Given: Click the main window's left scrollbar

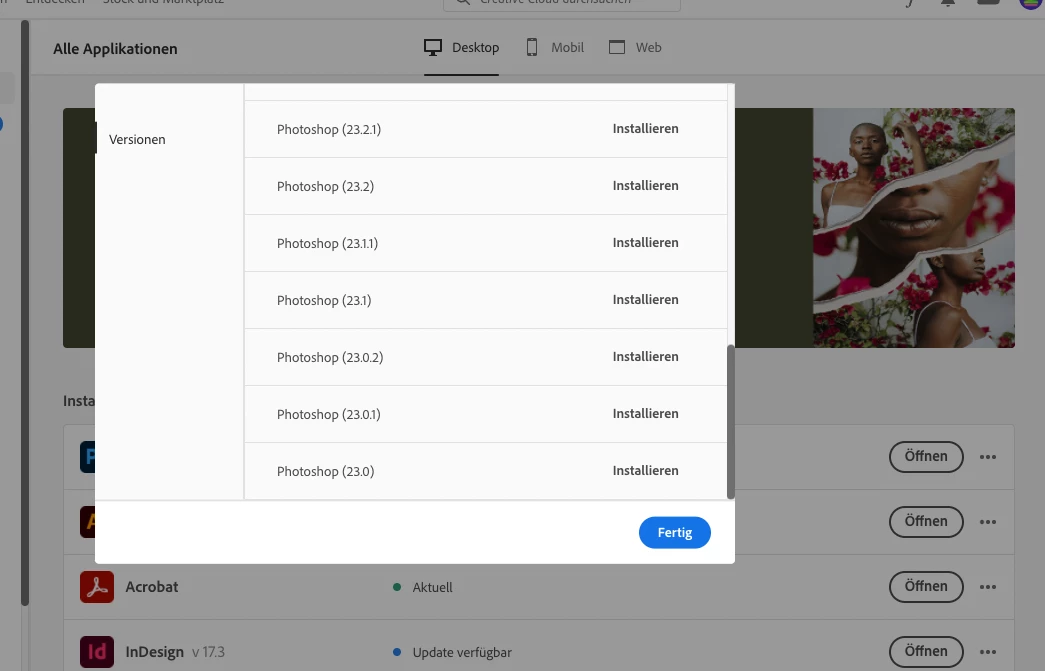Looking at the screenshot, I should point(25,313).
